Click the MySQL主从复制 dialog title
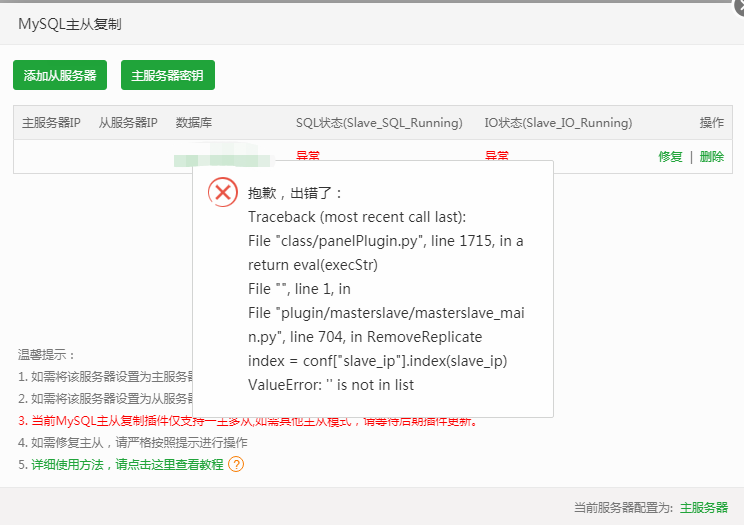The height and width of the screenshot is (525, 744). click(70, 24)
